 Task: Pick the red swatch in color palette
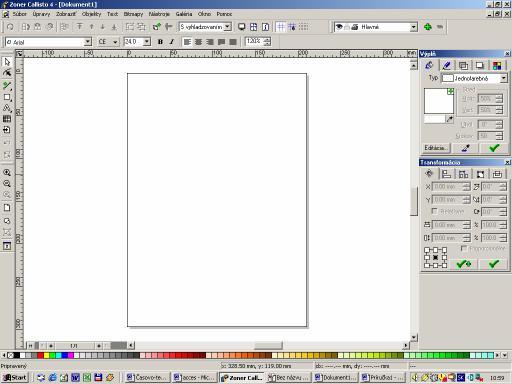point(40,356)
